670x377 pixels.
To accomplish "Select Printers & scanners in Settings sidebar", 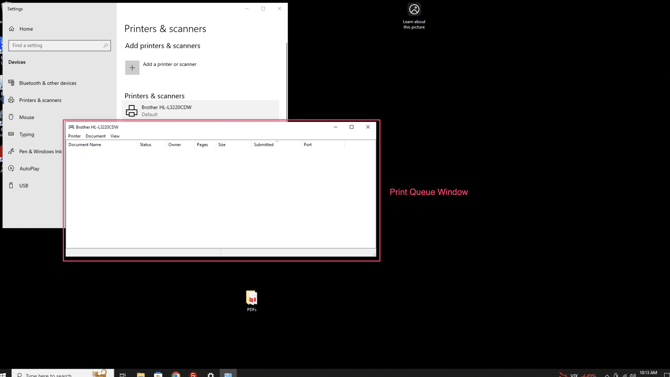I will point(35,100).
